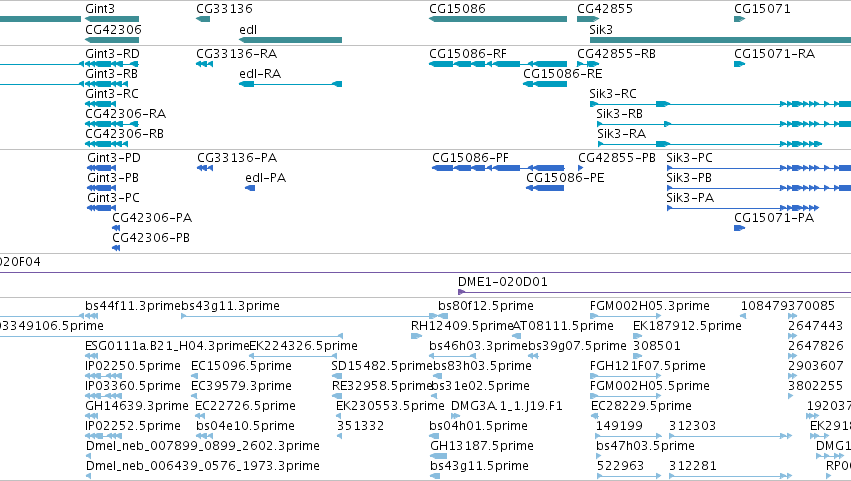Select transcript CG33136-RA label
The image size is (851, 481).
pyautogui.click(x=237, y=54)
